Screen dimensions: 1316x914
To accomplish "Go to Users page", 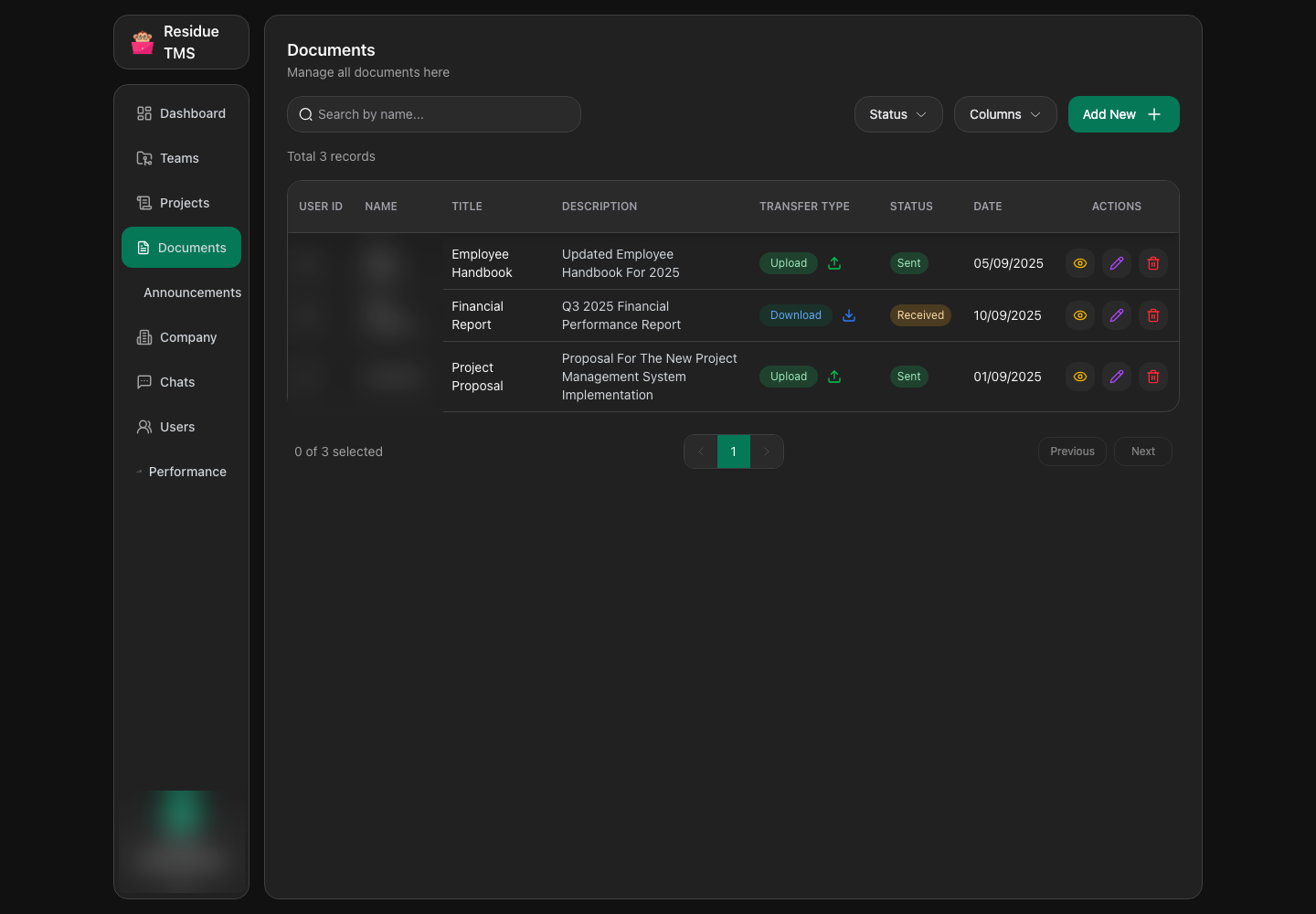I will tap(182, 427).
